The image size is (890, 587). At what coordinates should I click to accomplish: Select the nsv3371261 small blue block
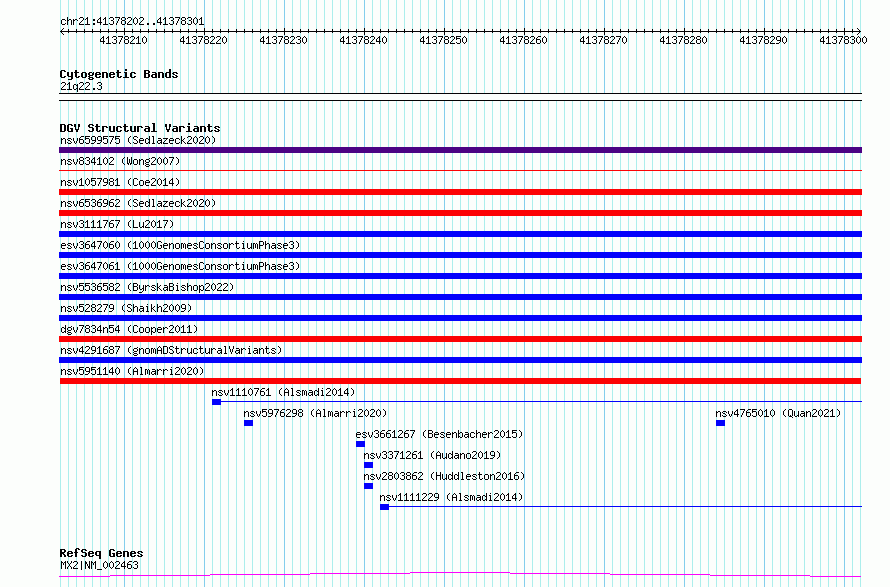point(368,465)
